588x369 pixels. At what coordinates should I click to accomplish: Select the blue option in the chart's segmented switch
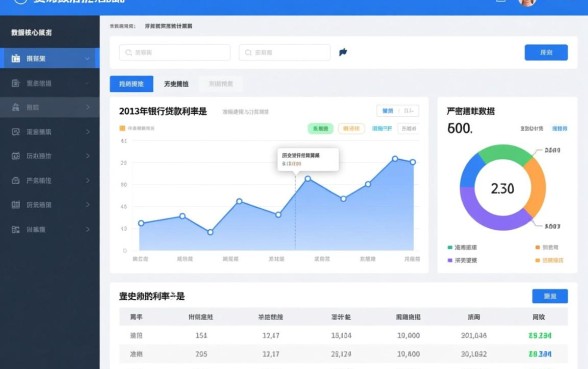[x=387, y=111]
